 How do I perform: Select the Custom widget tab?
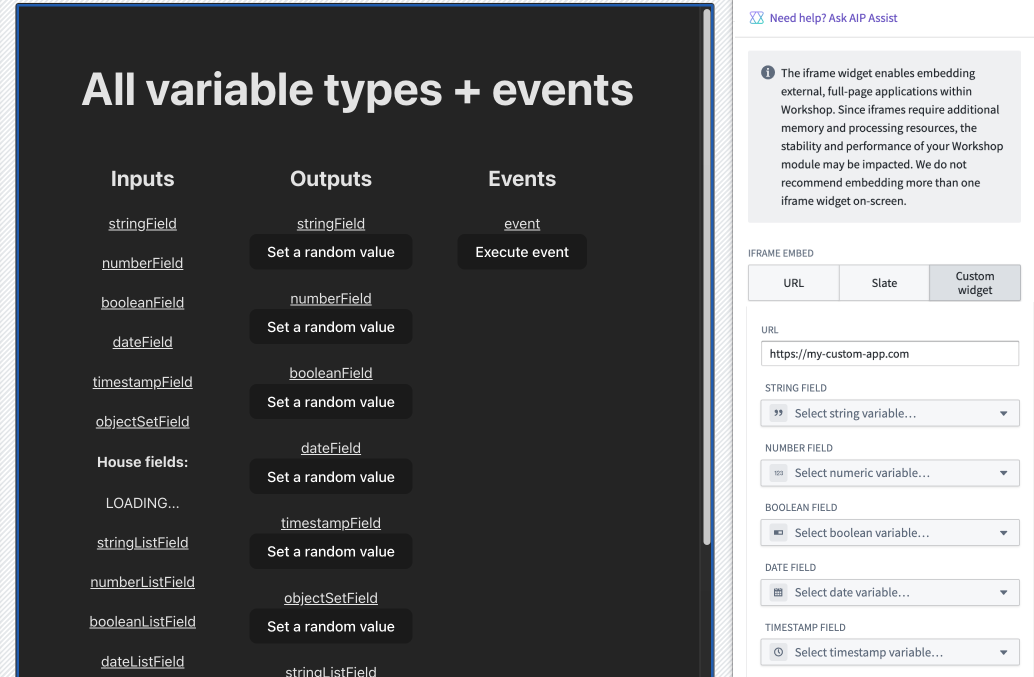[x=974, y=283]
